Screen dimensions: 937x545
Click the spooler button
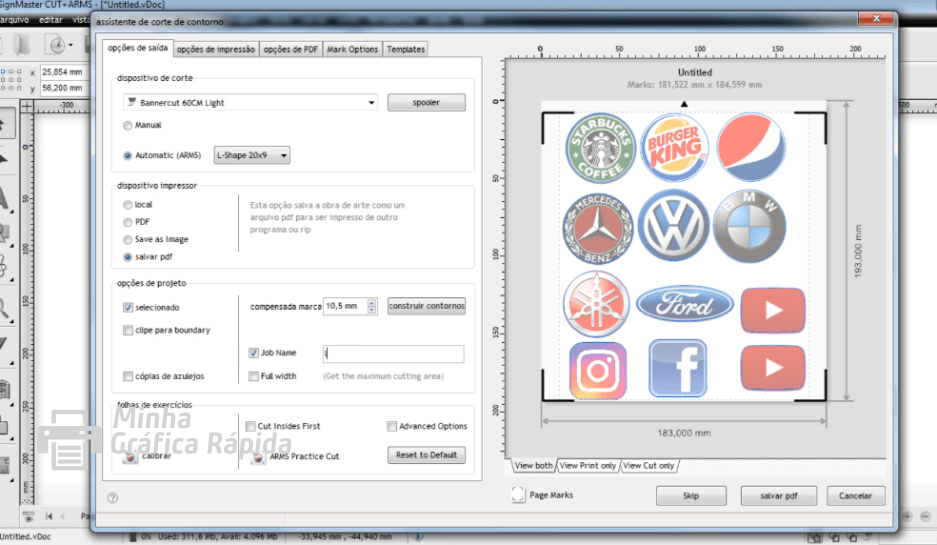coord(426,103)
